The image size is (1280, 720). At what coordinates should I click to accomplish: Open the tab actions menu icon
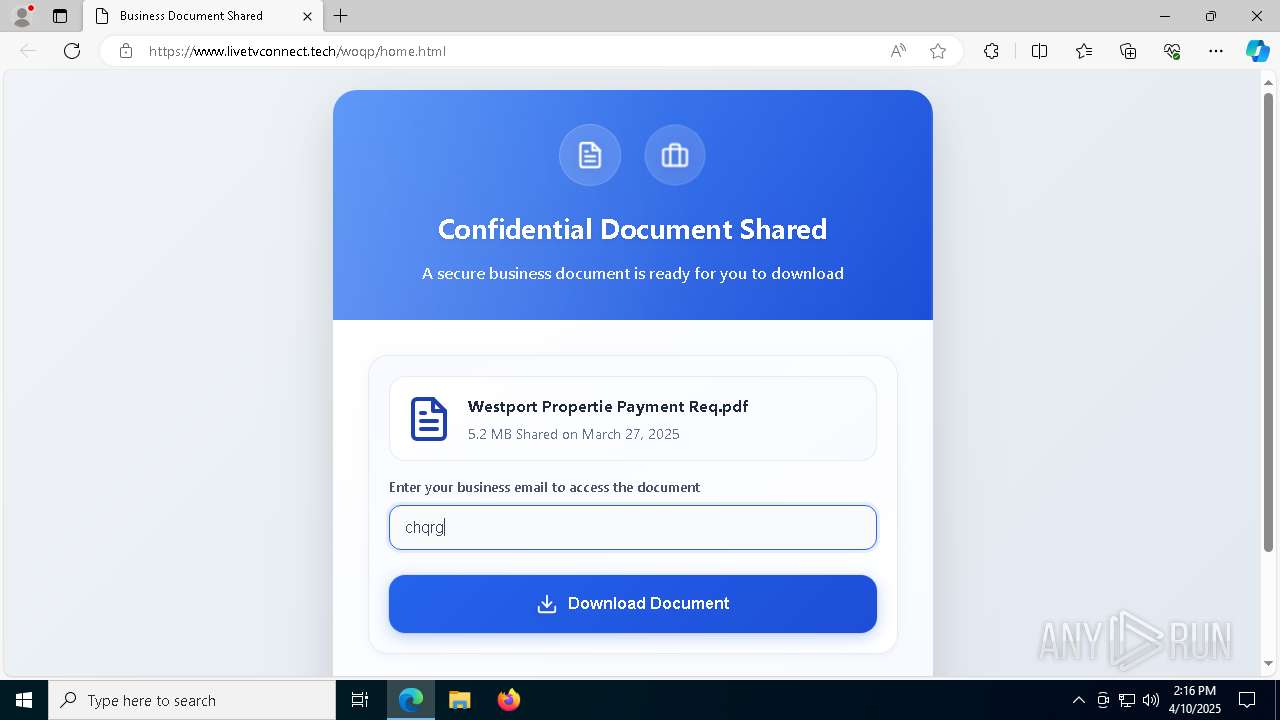point(60,16)
